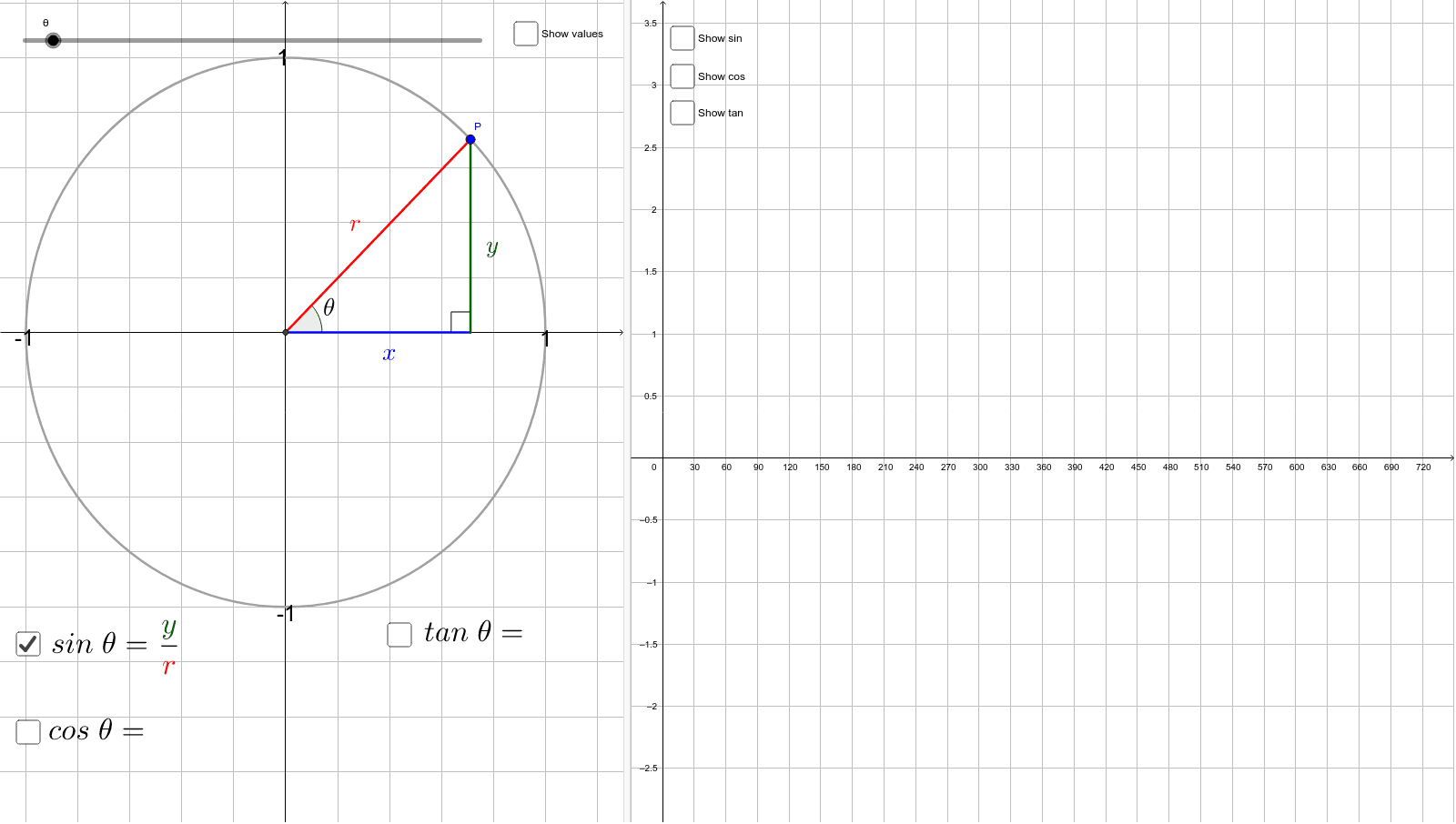Select point P on the unit circle

(470, 138)
